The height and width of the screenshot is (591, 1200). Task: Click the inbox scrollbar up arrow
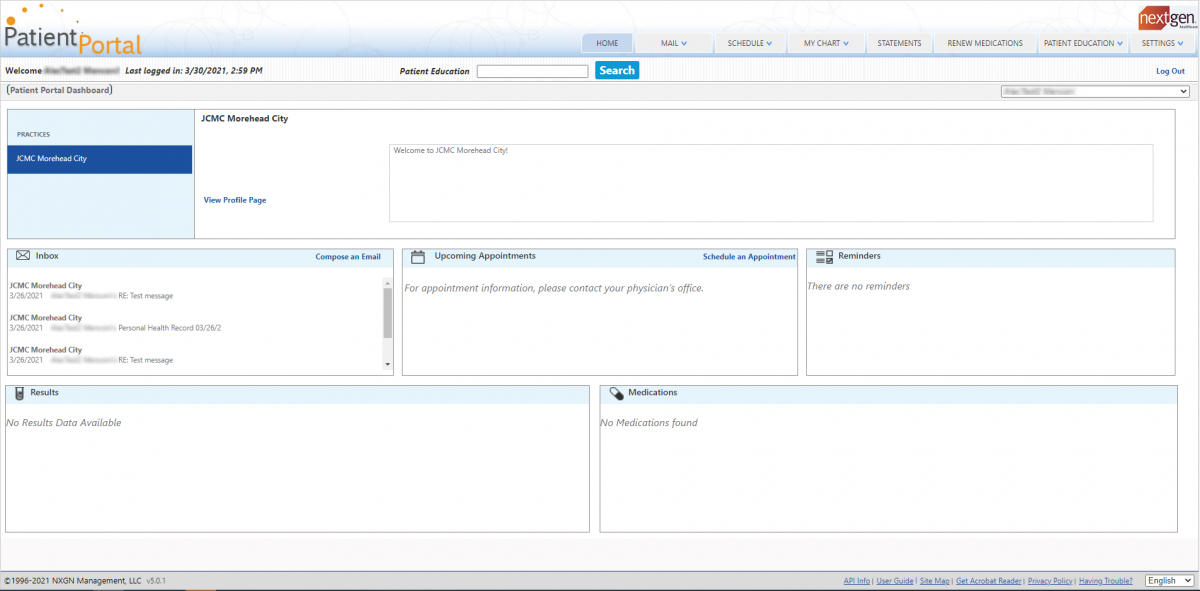pyautogui.click(x=388, y=283)
